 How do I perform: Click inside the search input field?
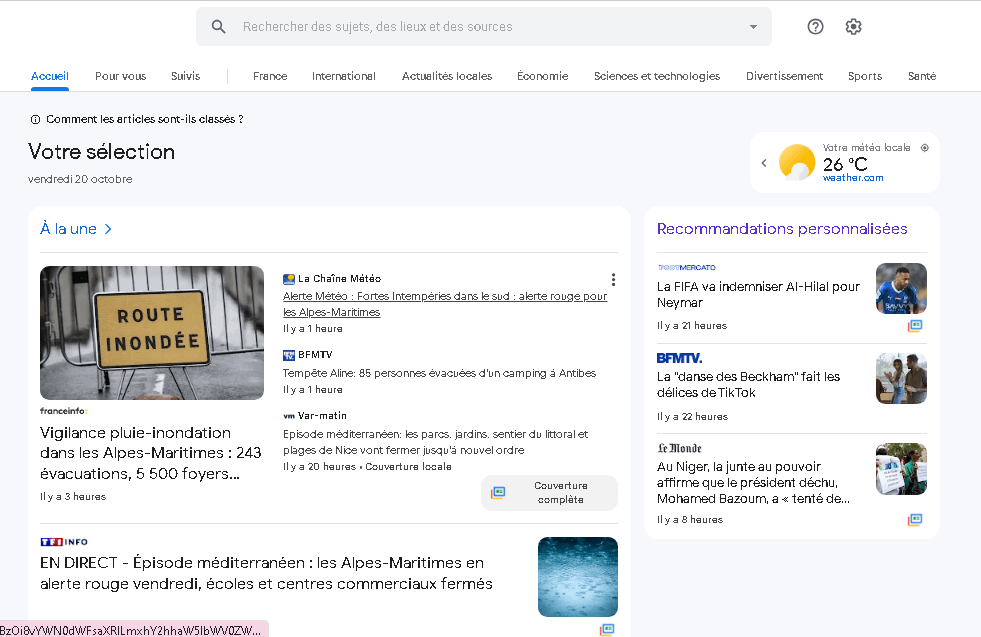[x=450, y=26]
